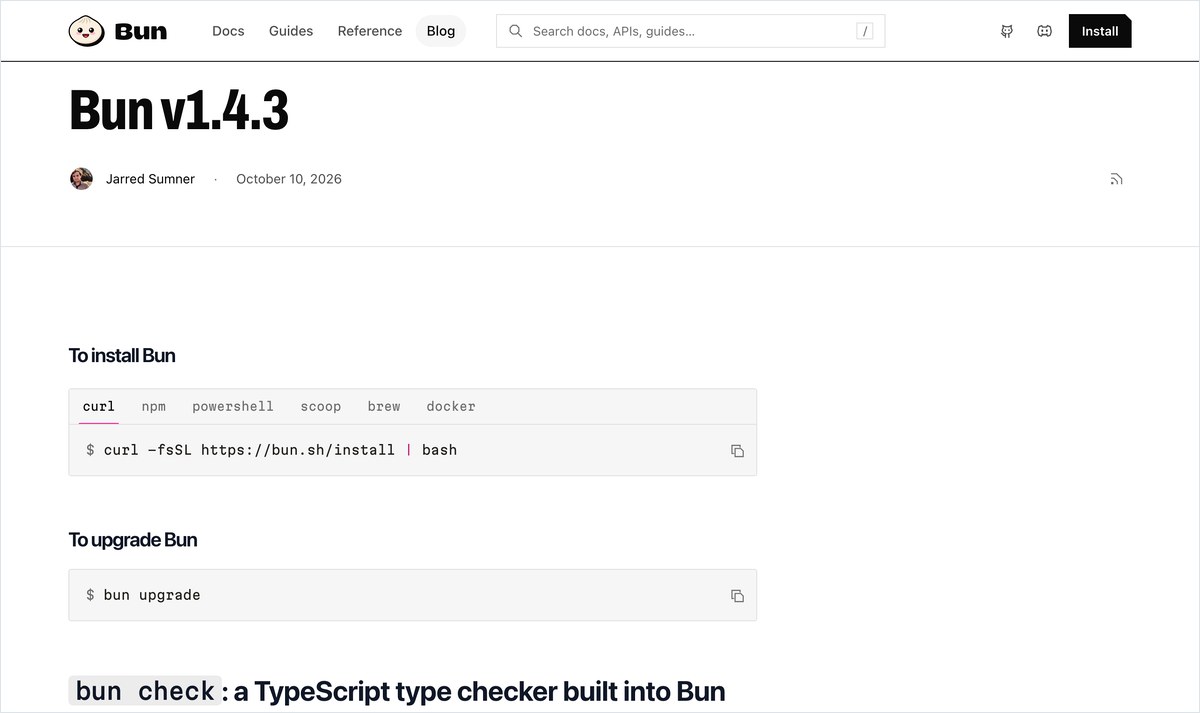Click the To install Bun heading

pyautogui.click(x=122, y=355)
